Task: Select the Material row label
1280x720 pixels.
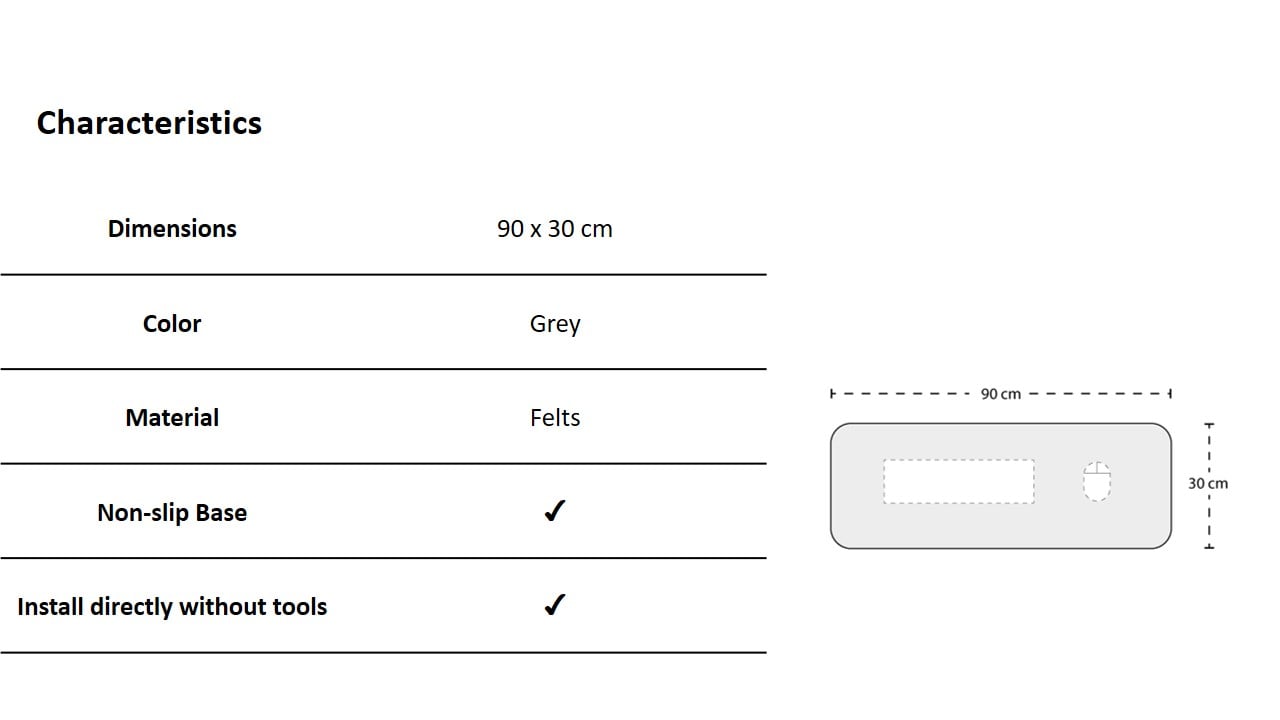Action: 172,418
